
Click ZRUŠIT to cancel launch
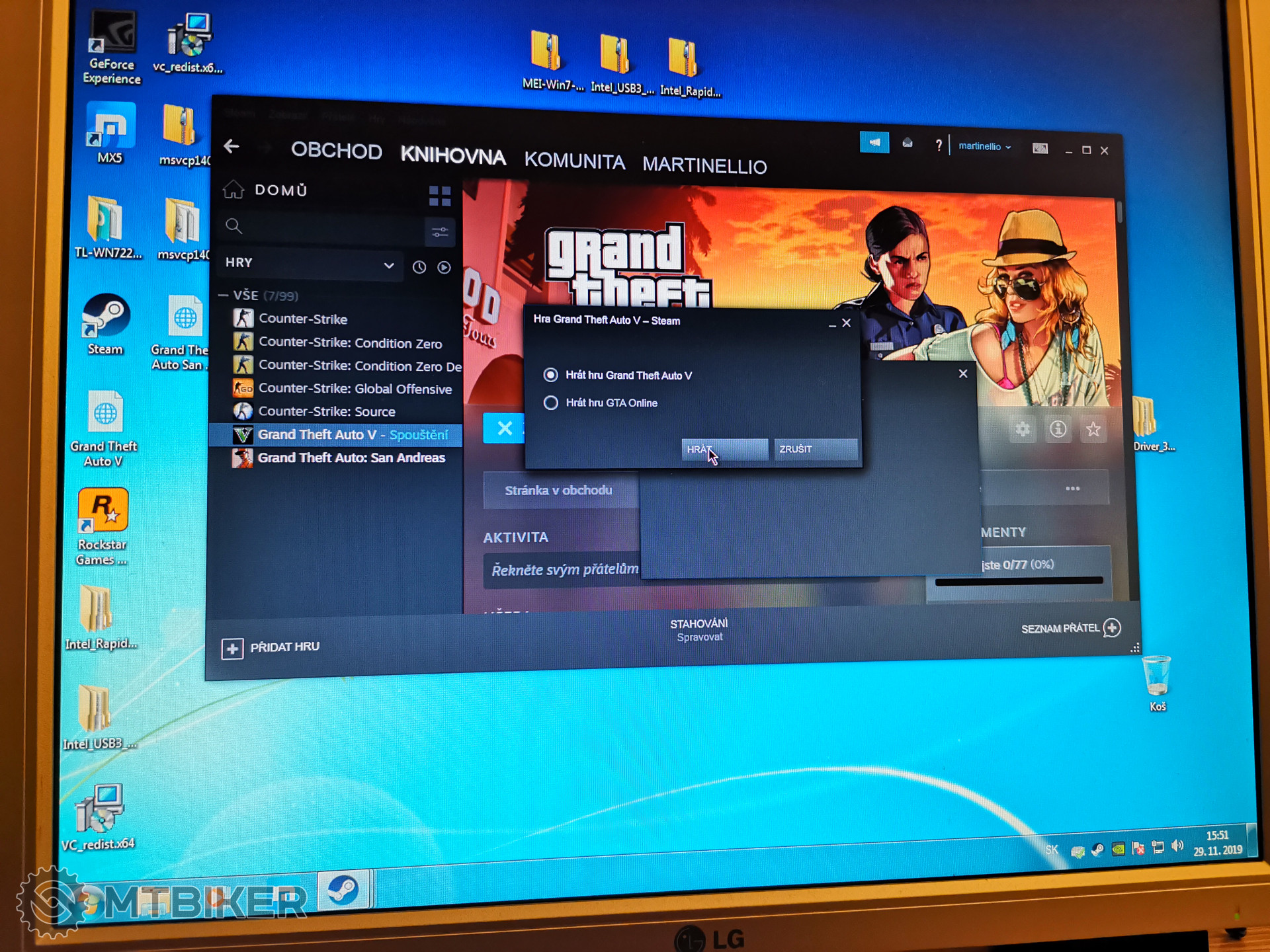click(815, 449)
